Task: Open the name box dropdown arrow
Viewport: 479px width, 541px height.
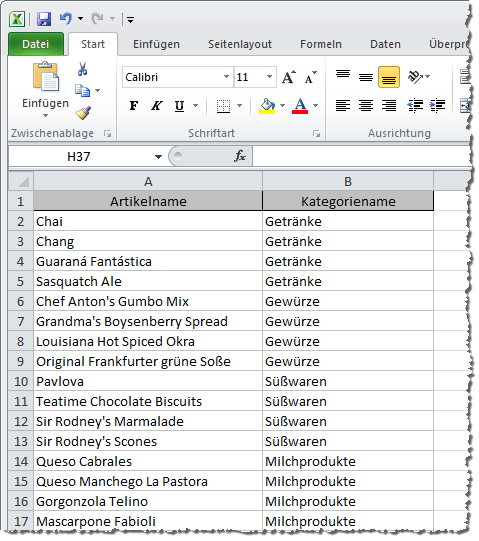Action: [158, 157]
